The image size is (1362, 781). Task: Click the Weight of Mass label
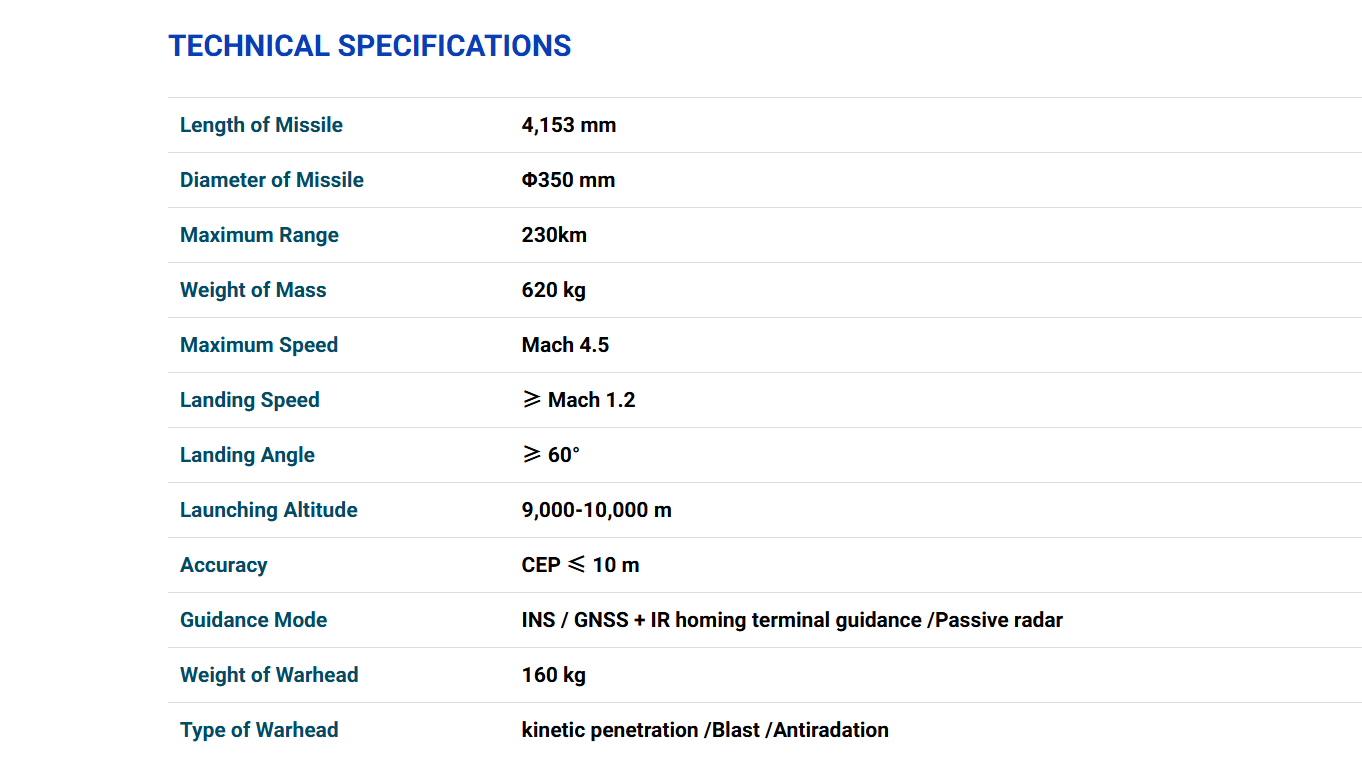(253, 290)
